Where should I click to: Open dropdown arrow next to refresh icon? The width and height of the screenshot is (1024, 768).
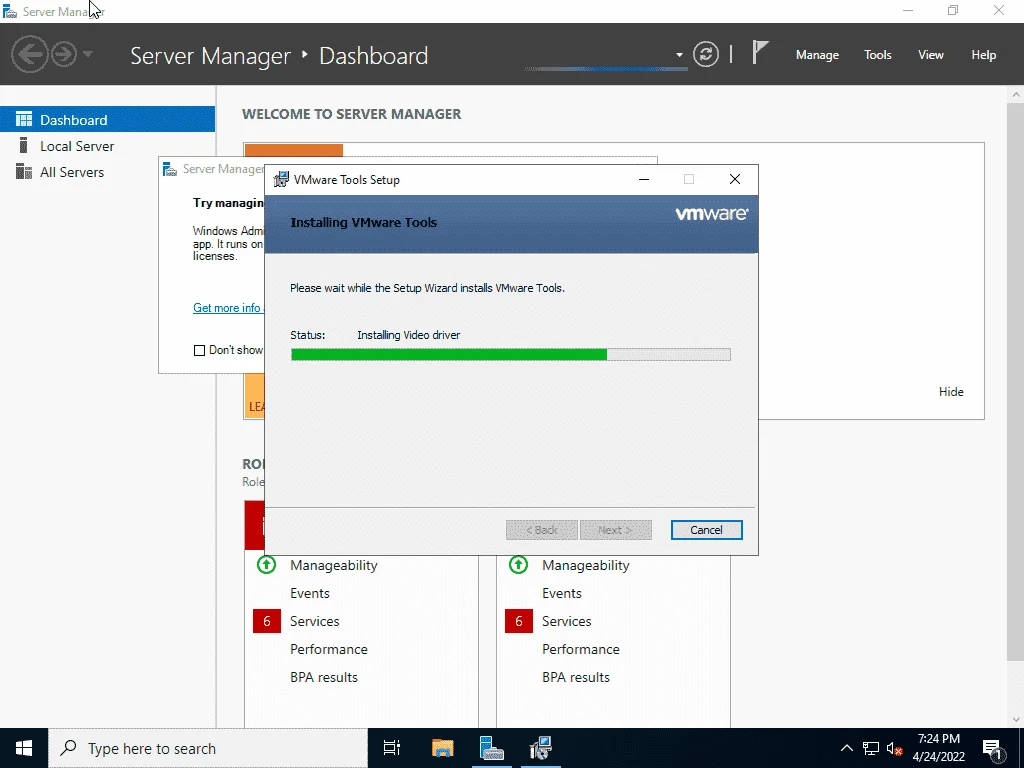(x=679, y=55)
